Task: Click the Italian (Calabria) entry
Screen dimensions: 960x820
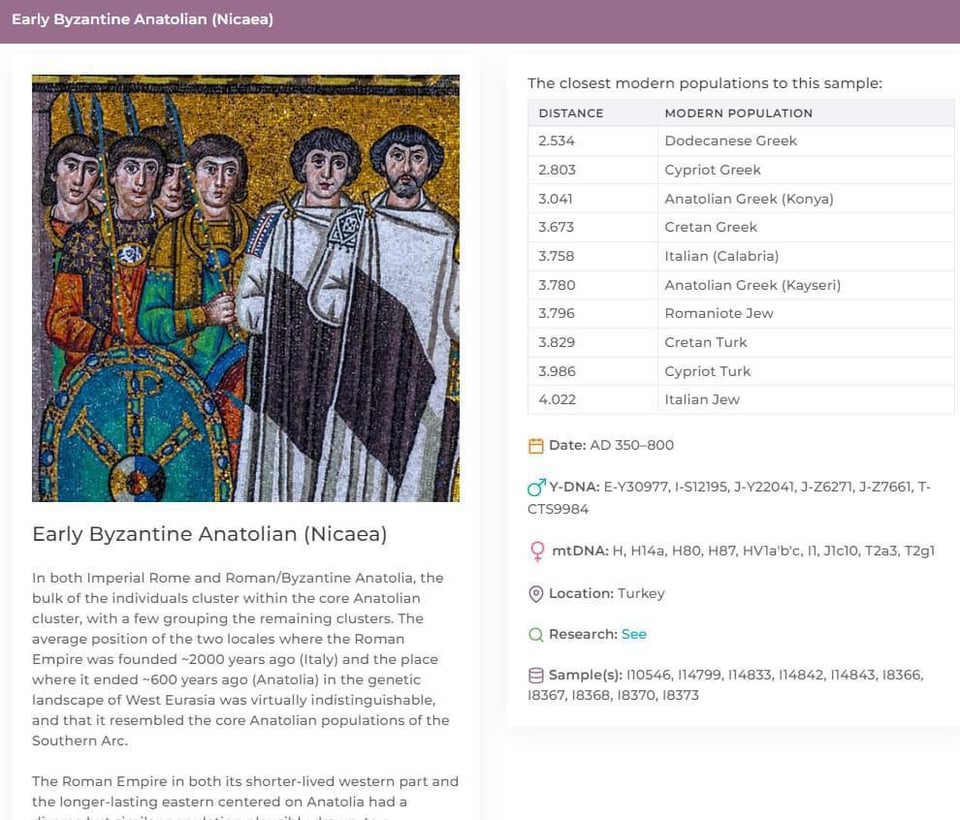Action: point(721,256)
